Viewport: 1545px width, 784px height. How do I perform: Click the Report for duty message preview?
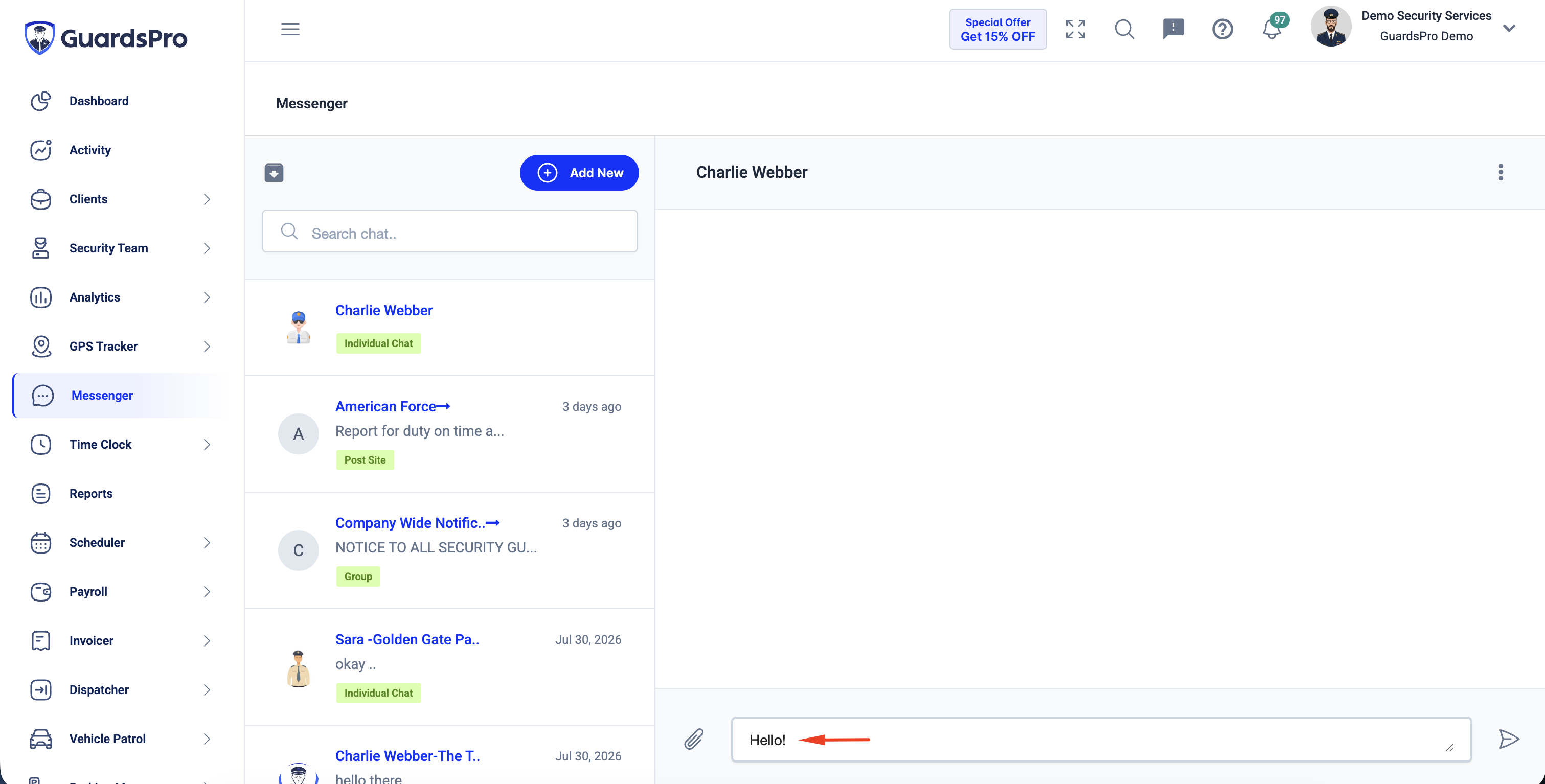pyautogui.click(x=420, y=431)
